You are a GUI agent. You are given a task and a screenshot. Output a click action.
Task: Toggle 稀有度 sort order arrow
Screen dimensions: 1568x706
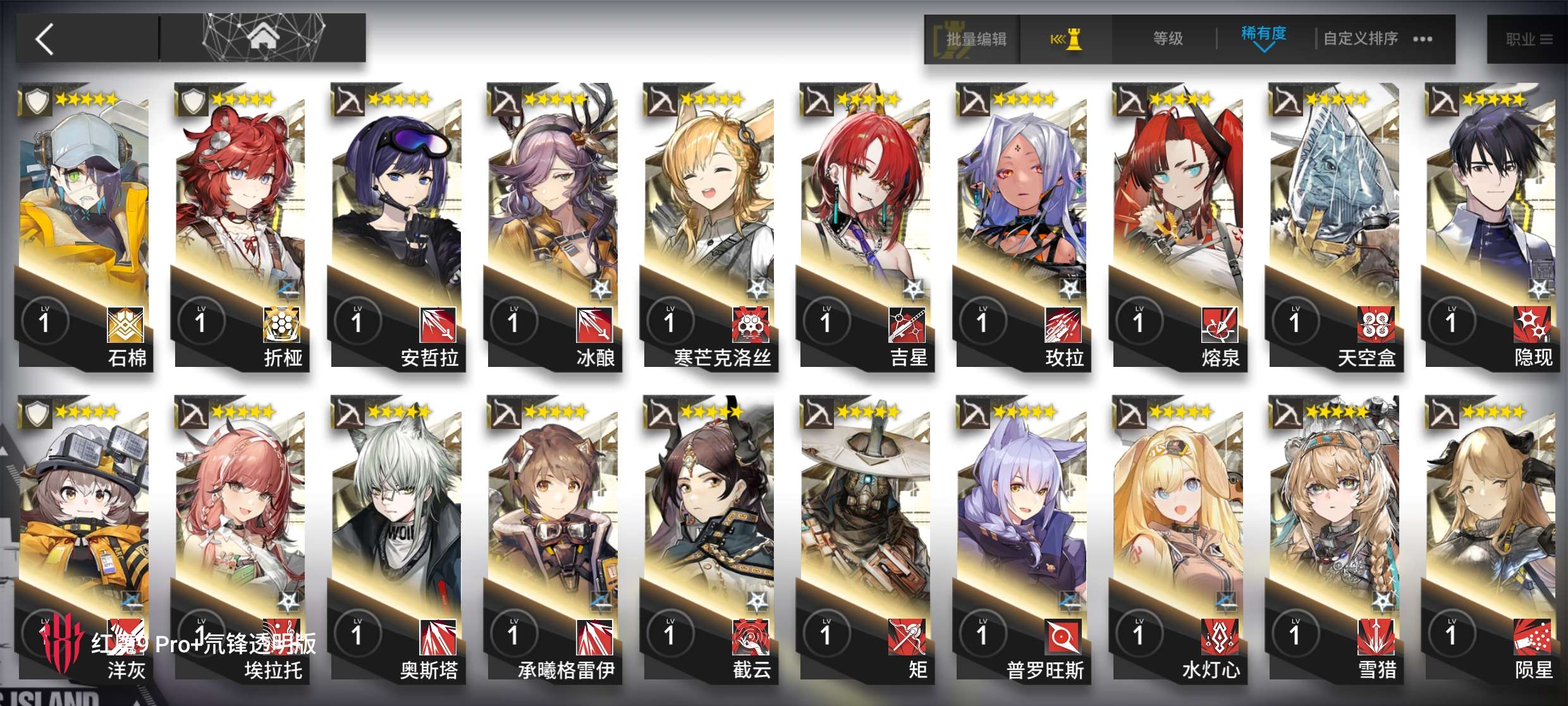coord(1263,48)
